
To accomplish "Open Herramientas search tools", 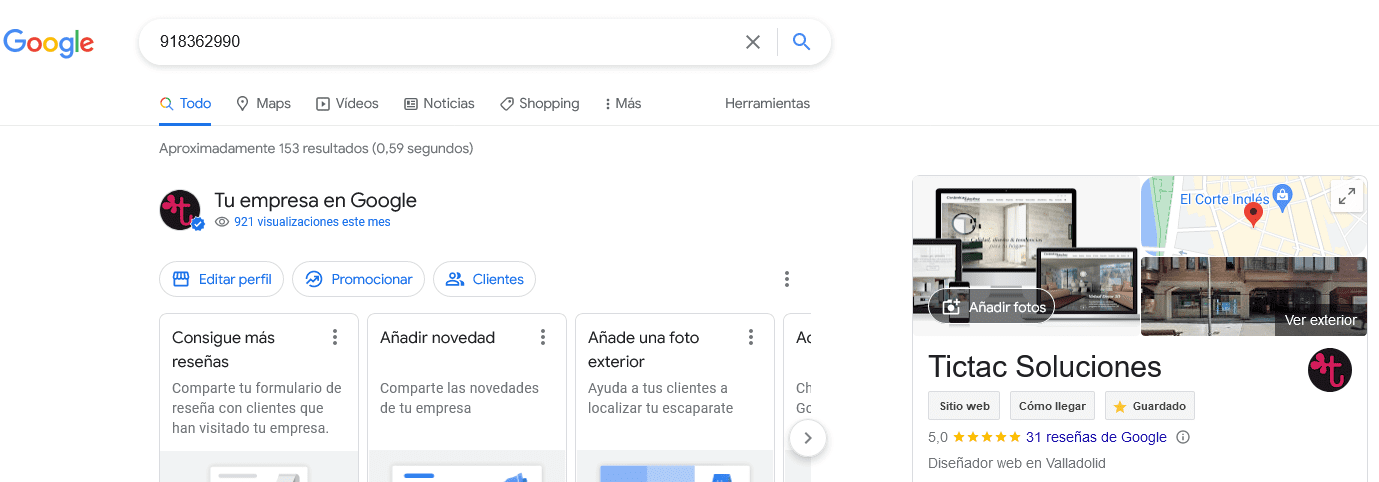I will point(767,103).
